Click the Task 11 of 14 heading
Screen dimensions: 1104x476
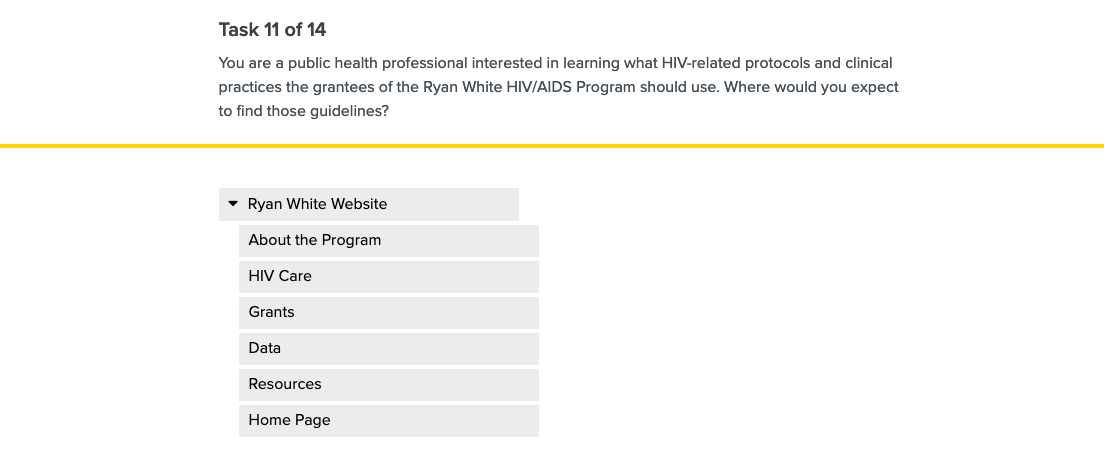pos(272,30)
